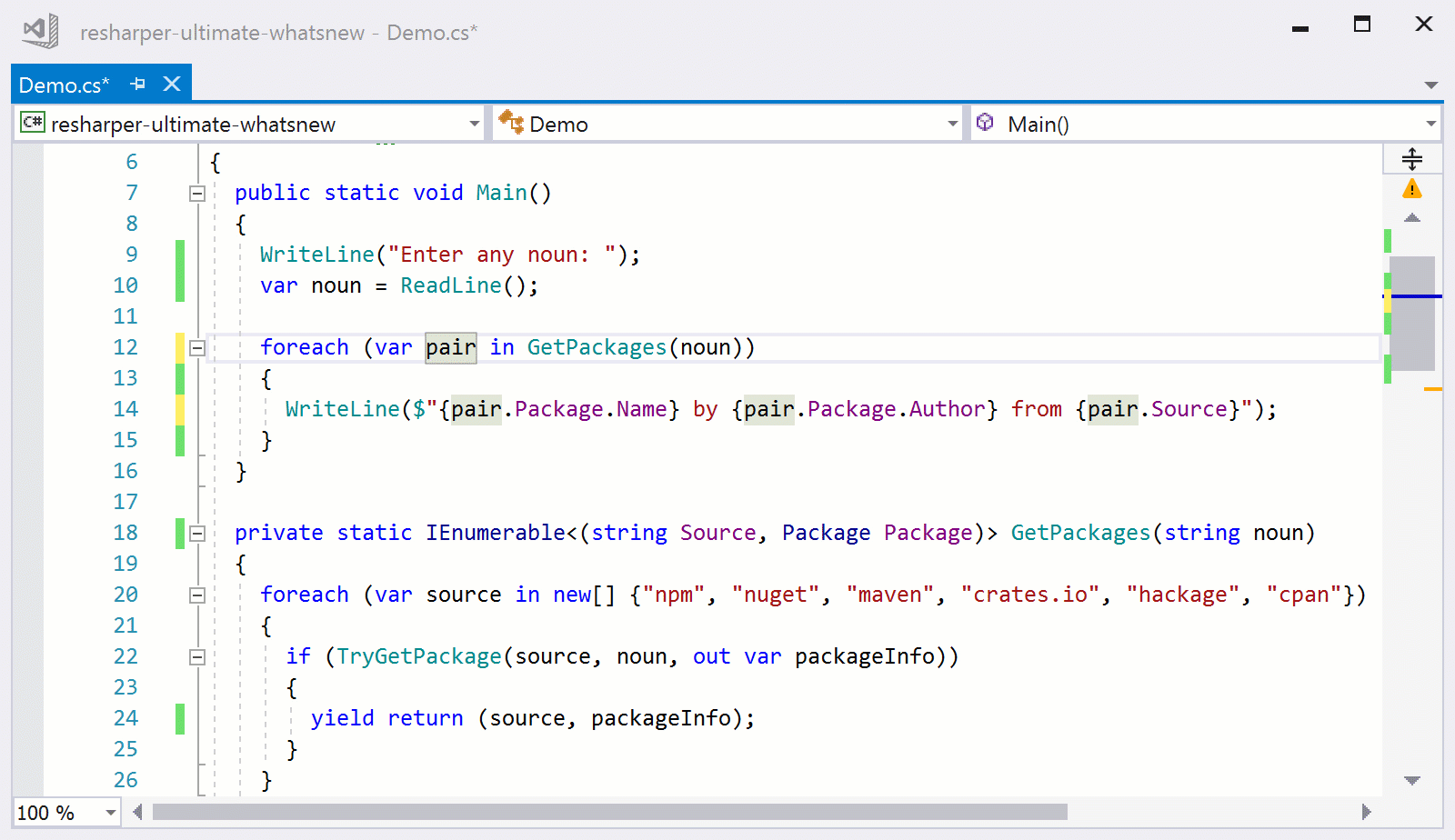
Task: Minimize the Visual Studio window
Action: click(1300, 27)
